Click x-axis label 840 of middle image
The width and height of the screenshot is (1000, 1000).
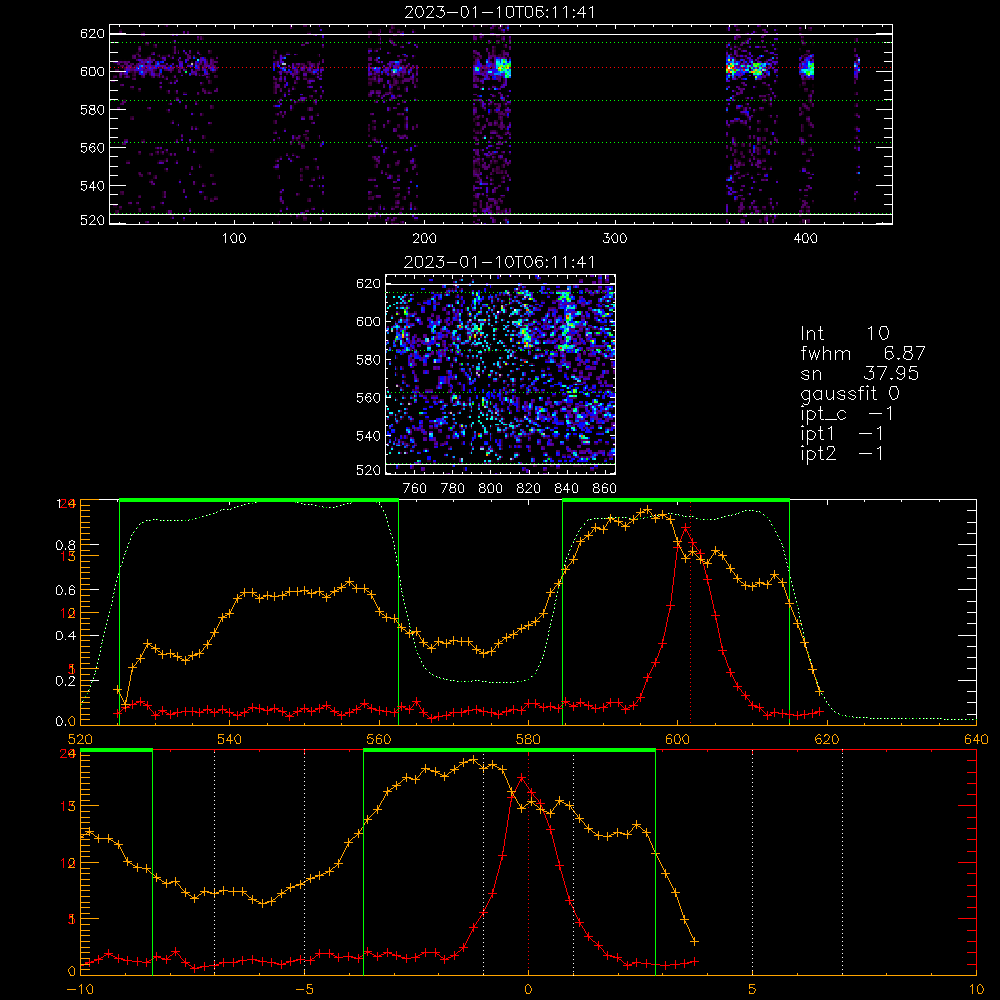coord(566,489)
